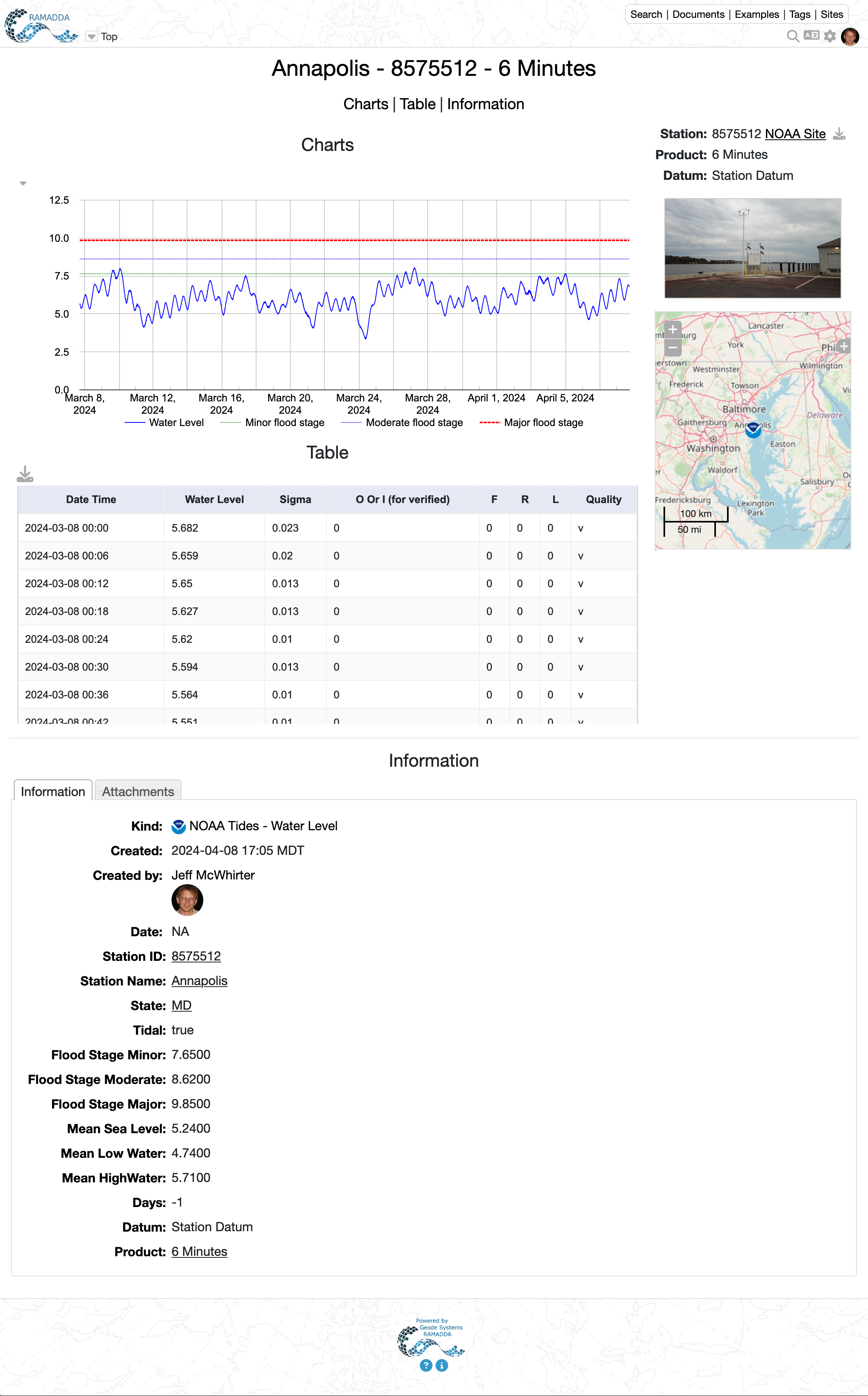Click Created value 2024-04-08 17:05 MDT

click(x=238, y=851)
